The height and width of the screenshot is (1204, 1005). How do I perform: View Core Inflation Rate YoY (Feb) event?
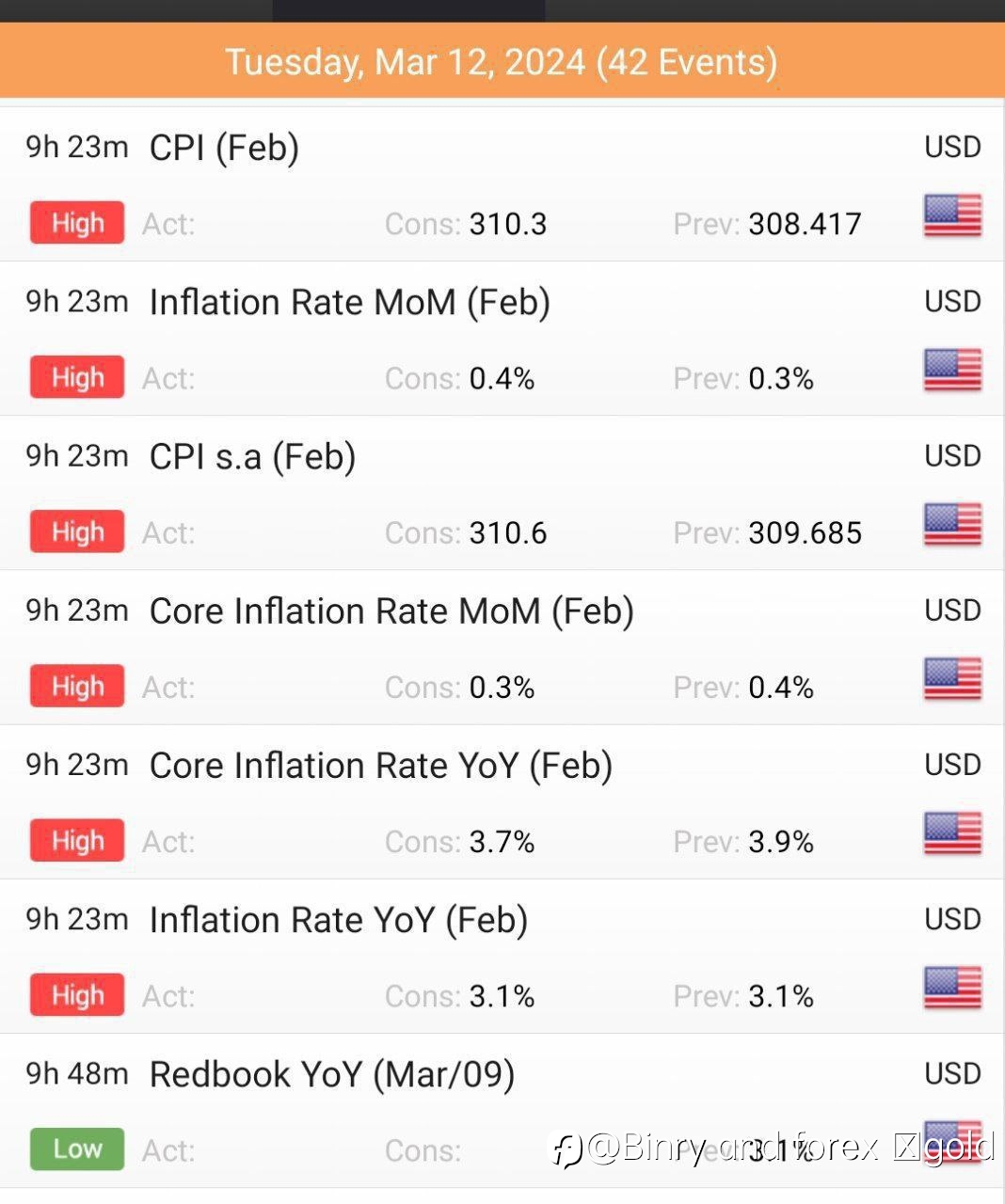(x=381, y=765)
